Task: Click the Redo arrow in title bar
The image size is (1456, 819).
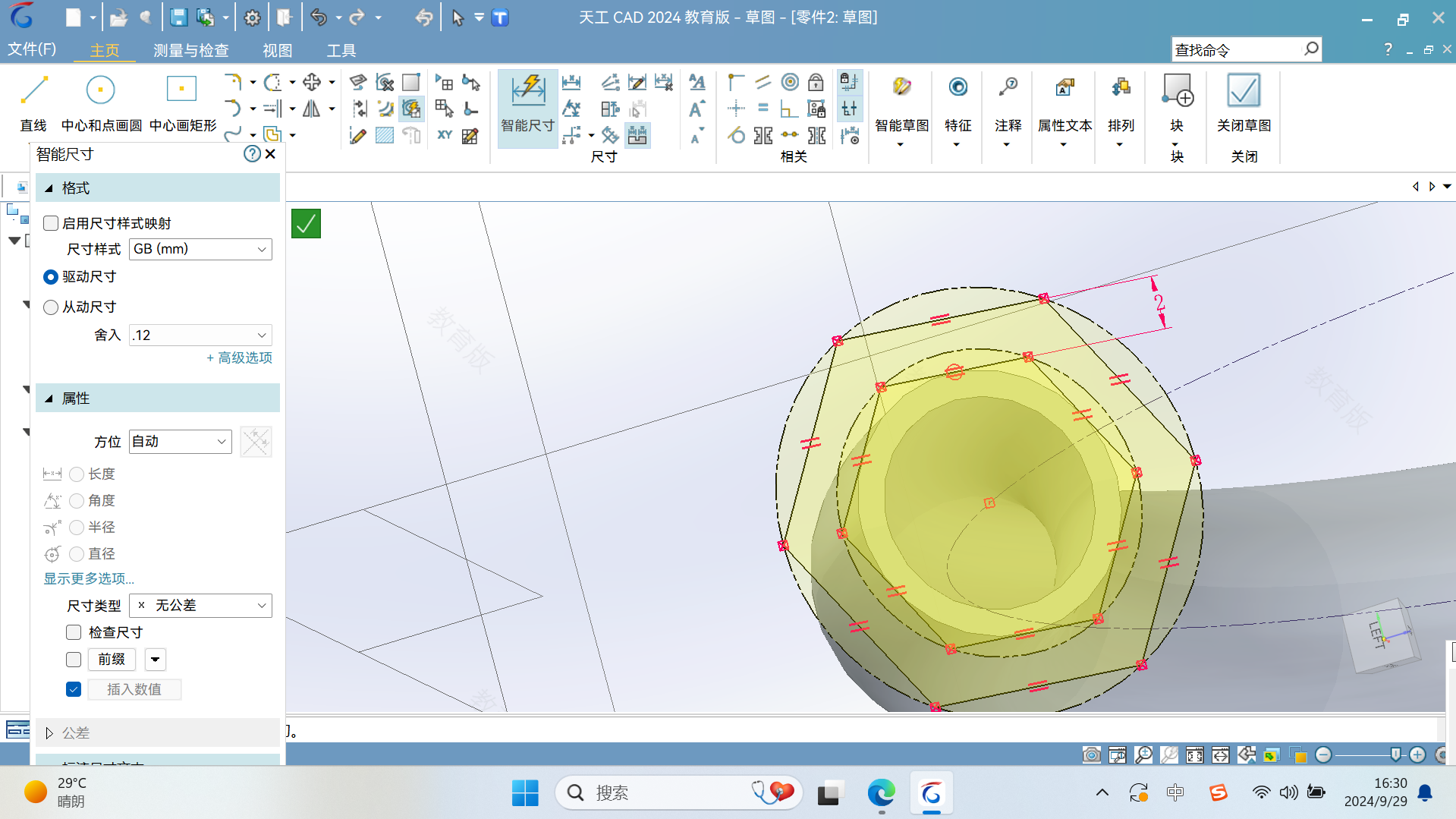Action: click(357, 17)
